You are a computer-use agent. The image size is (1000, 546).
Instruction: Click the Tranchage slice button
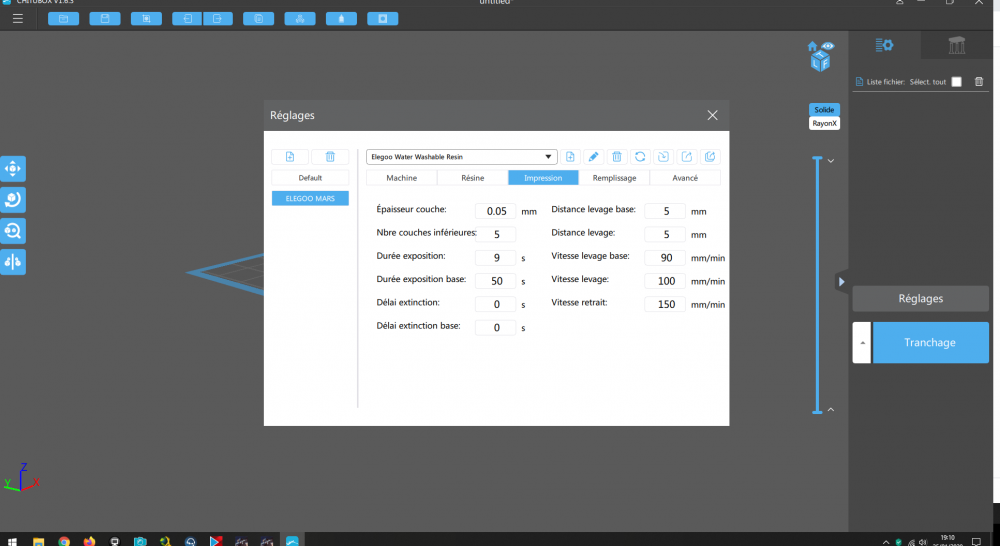(x=930, y=343)
